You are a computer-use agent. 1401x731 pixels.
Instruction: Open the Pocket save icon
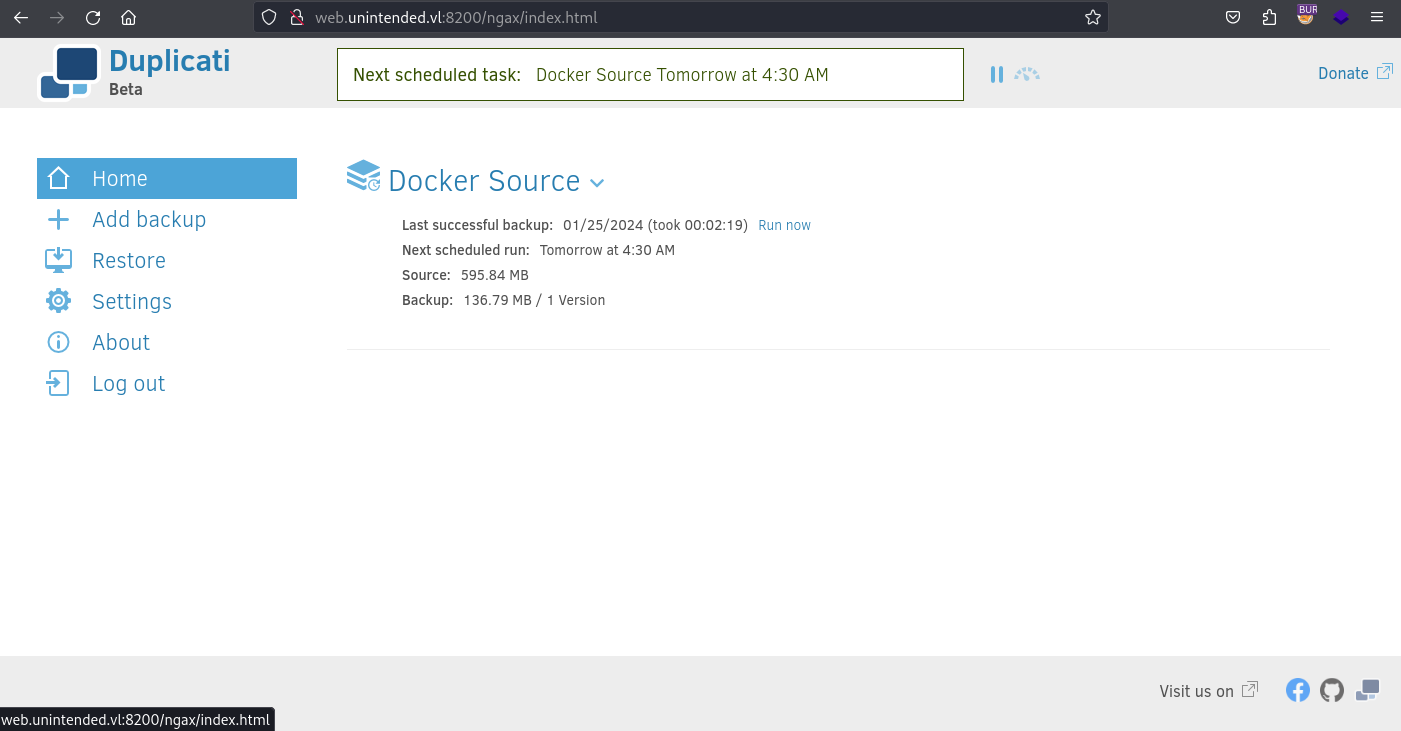1233,17
